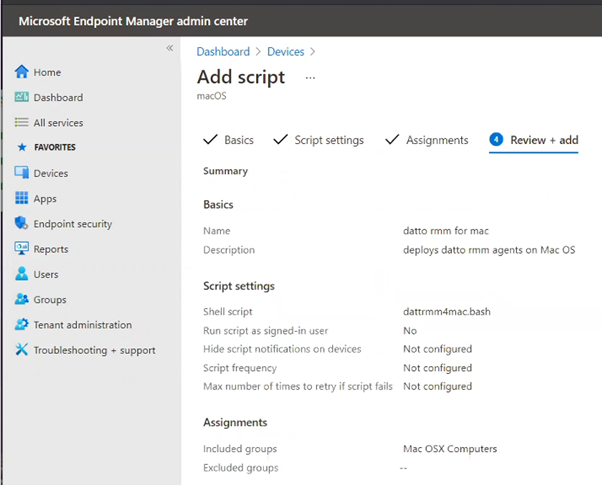
Task: Click the name value 'datto rmm for mac'
Action: click(446, 231)
